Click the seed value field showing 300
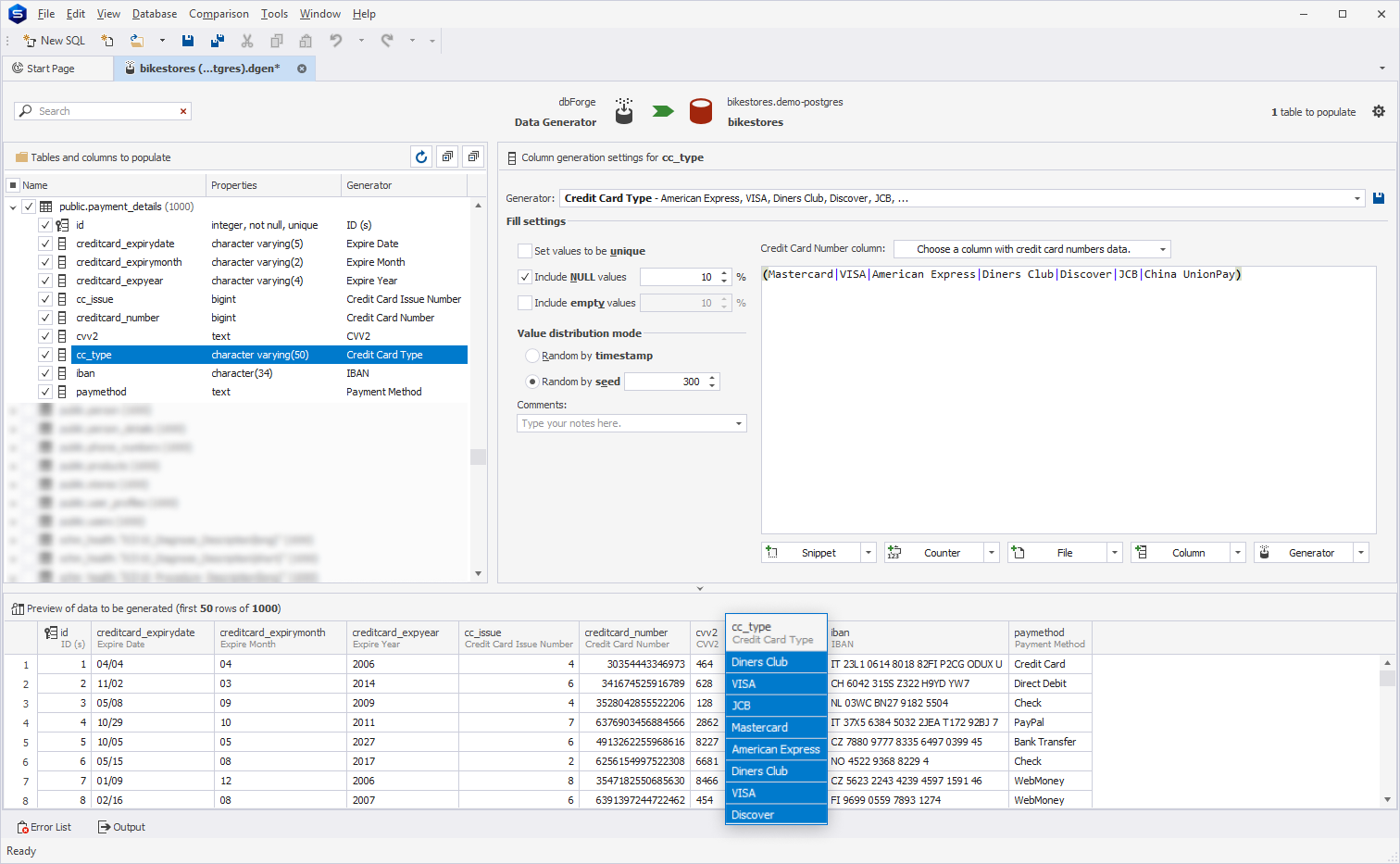1400x864 pixels. coord(665,382)
